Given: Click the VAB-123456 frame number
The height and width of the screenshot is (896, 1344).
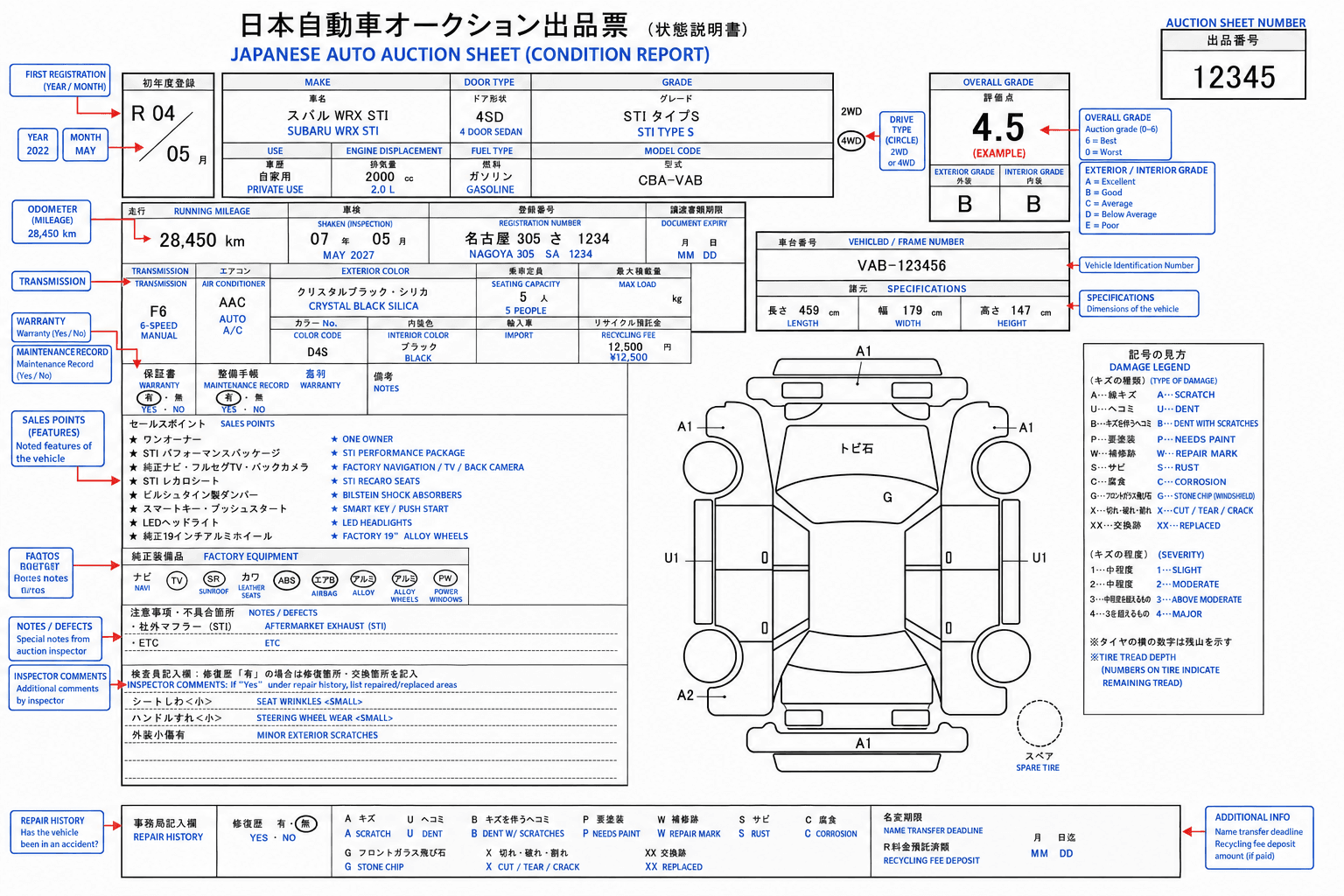Looking at the screenshot, I should coord(901,265).
